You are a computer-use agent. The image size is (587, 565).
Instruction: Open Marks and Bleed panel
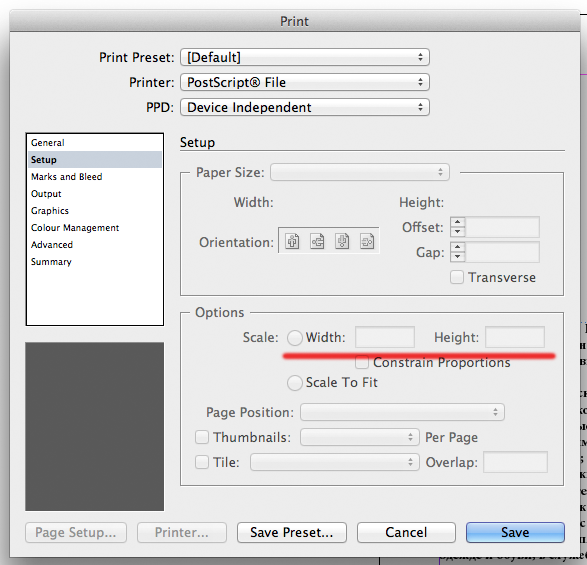click(95, 177)
